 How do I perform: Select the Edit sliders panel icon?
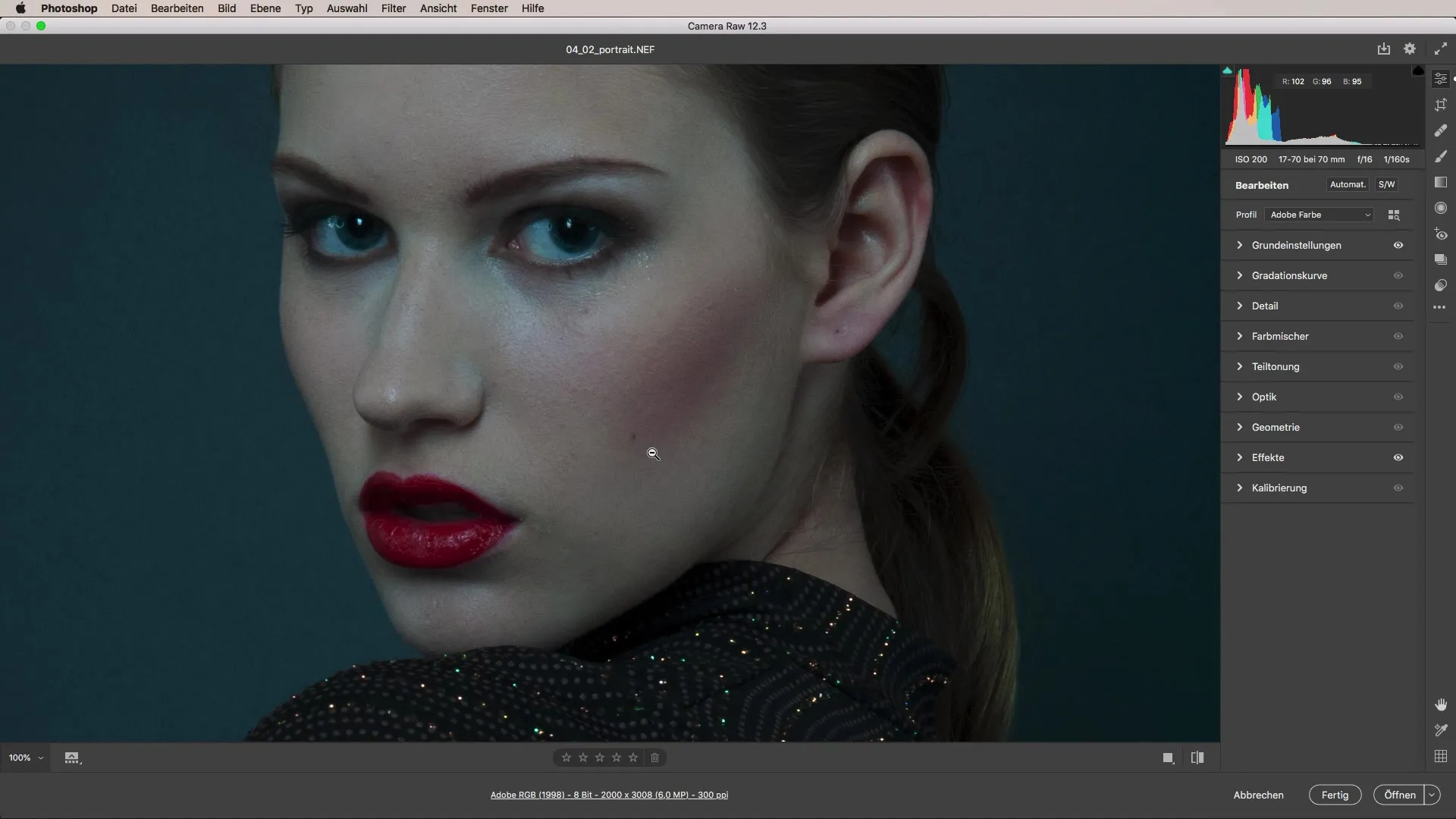coord(1441,79)
